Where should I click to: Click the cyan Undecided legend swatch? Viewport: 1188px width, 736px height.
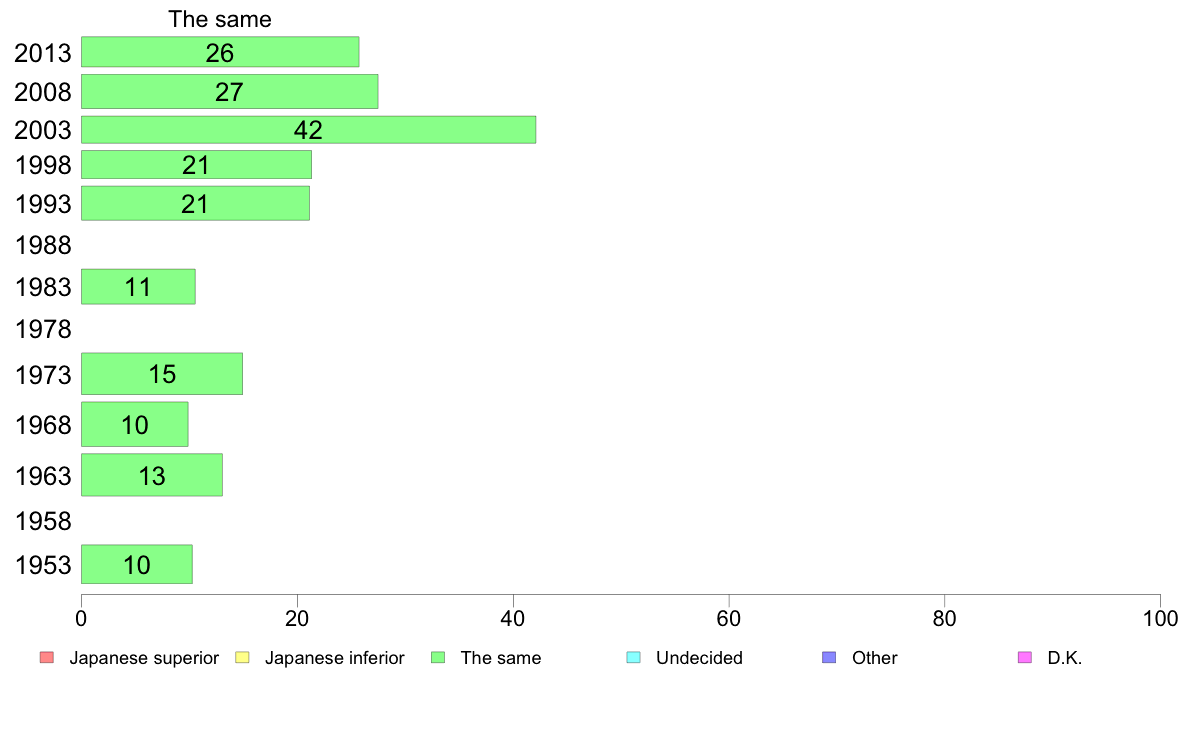[x=633, y=657]
